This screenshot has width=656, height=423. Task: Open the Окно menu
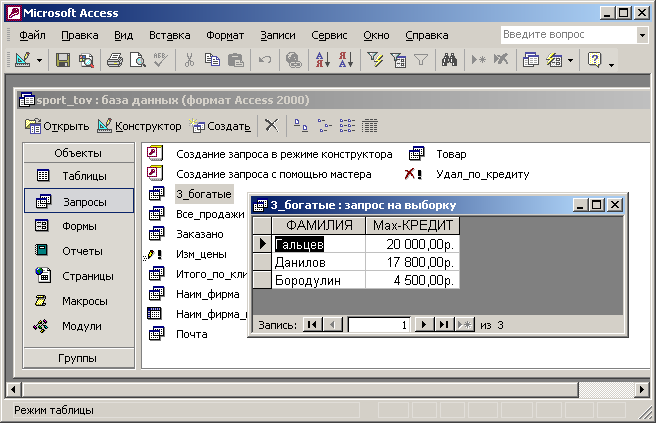376,36
